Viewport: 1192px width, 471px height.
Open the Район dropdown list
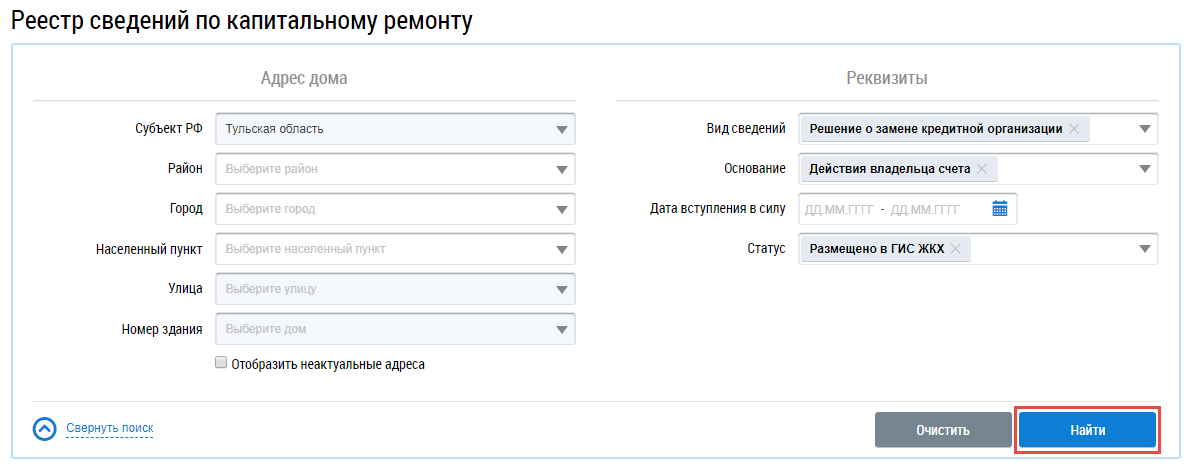click(561, 169)
